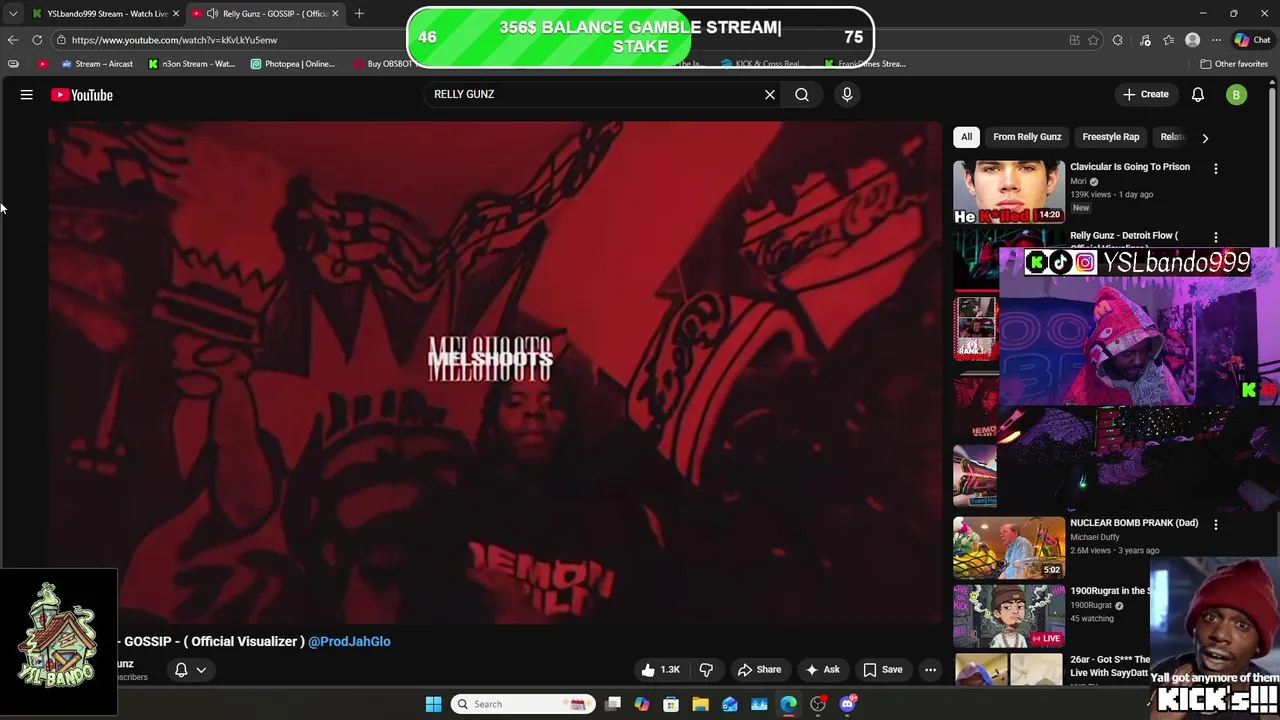Go back in the browser
The image size is (1280, 720).
click(12, 40)
